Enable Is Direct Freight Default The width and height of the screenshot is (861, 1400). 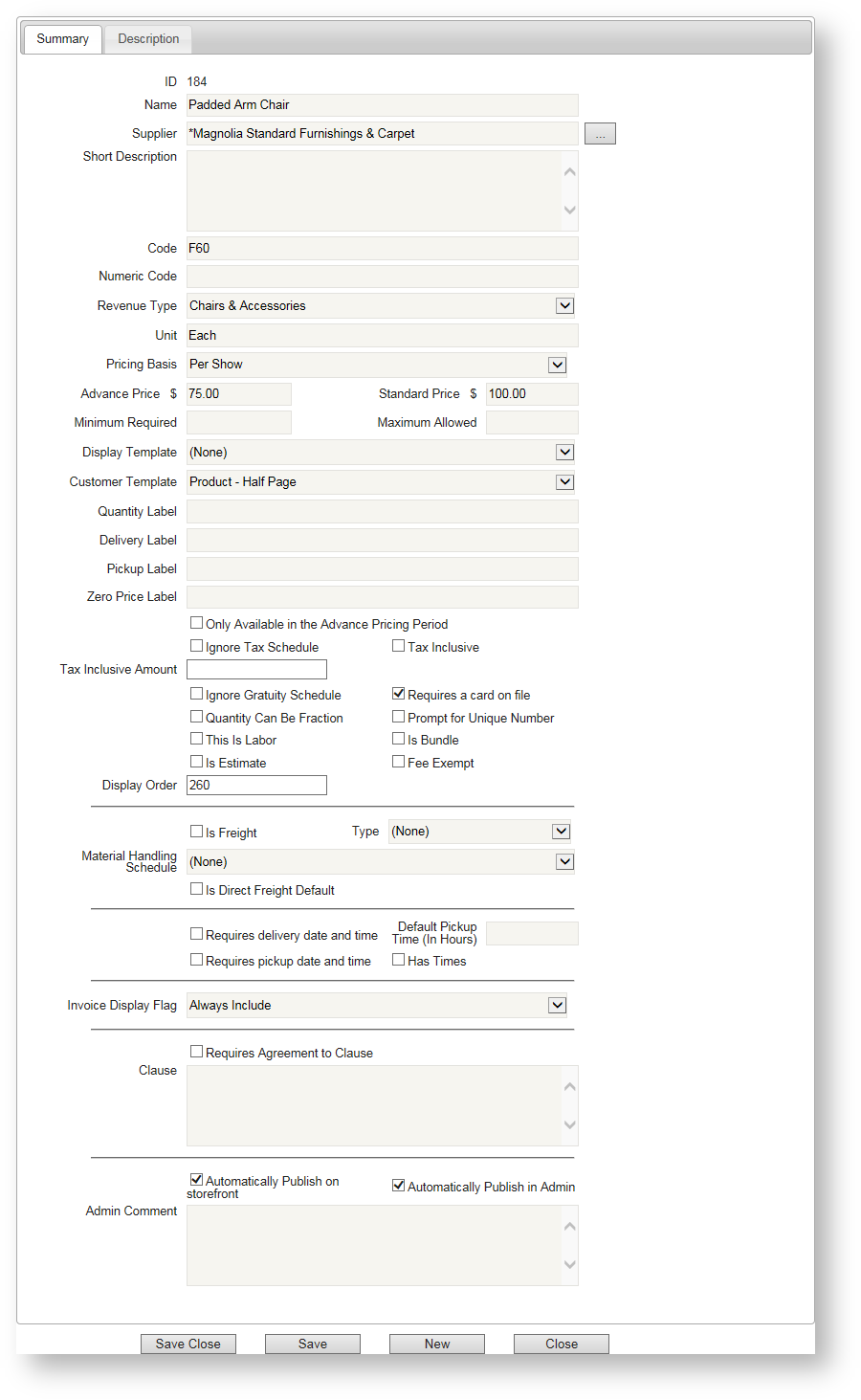[x=197, y=889]
